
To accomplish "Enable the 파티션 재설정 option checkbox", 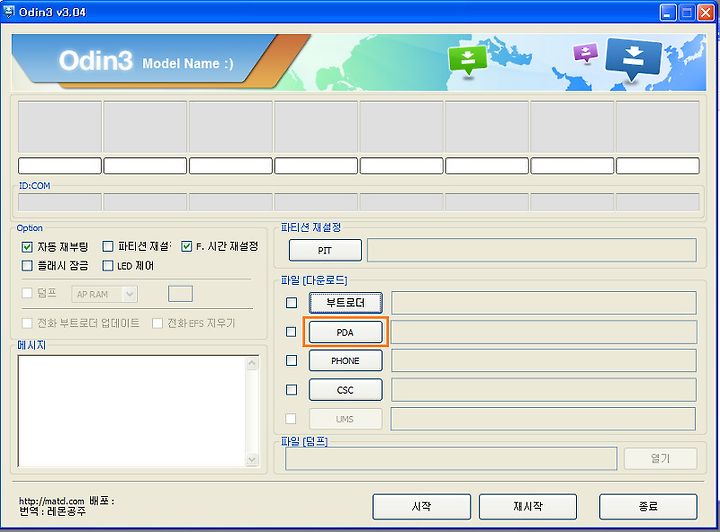I will [x=107, y=247].
